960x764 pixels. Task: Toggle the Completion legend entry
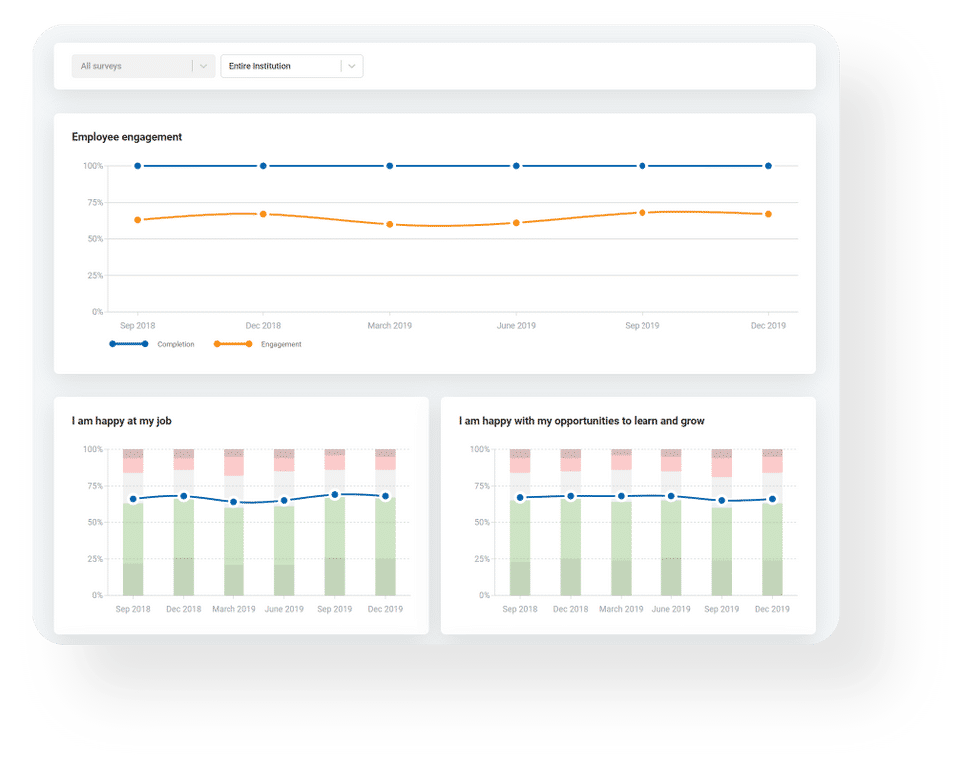tap(152, 344)
